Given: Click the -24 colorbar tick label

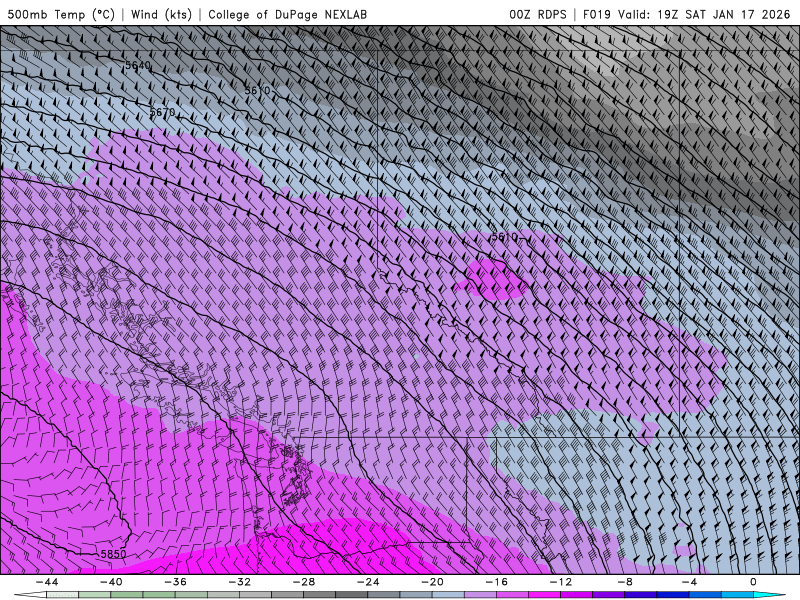Looking at the screenshot, I should tap(368, 582).
